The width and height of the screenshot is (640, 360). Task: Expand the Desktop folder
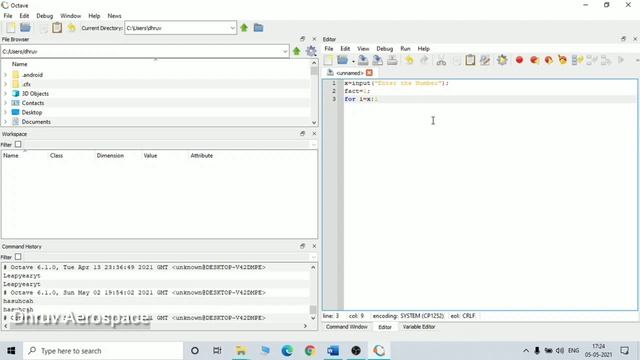point(5,112)
